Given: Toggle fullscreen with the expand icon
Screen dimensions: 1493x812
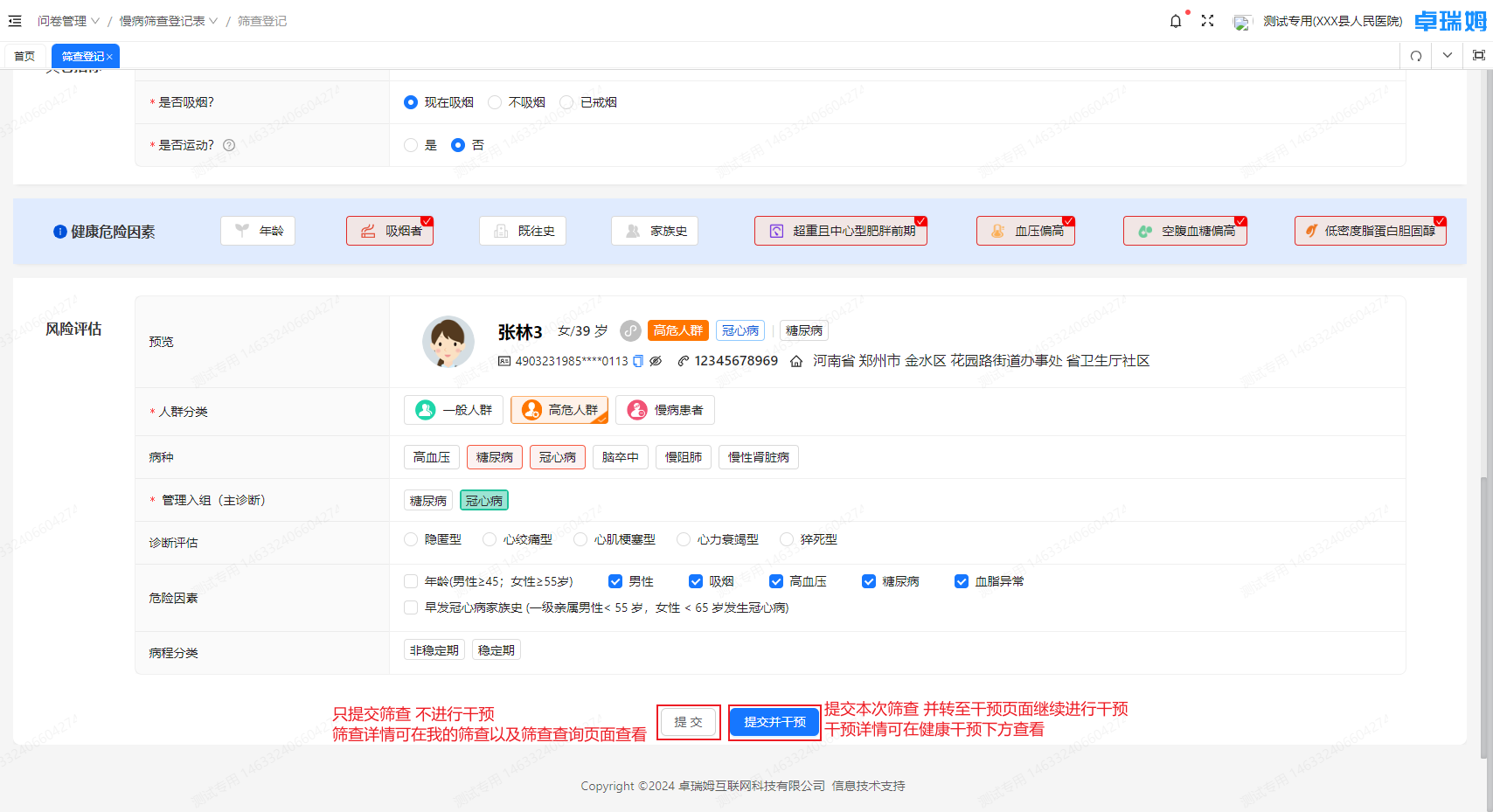Looking at the screenshot, I should [x=1208, y=20].
